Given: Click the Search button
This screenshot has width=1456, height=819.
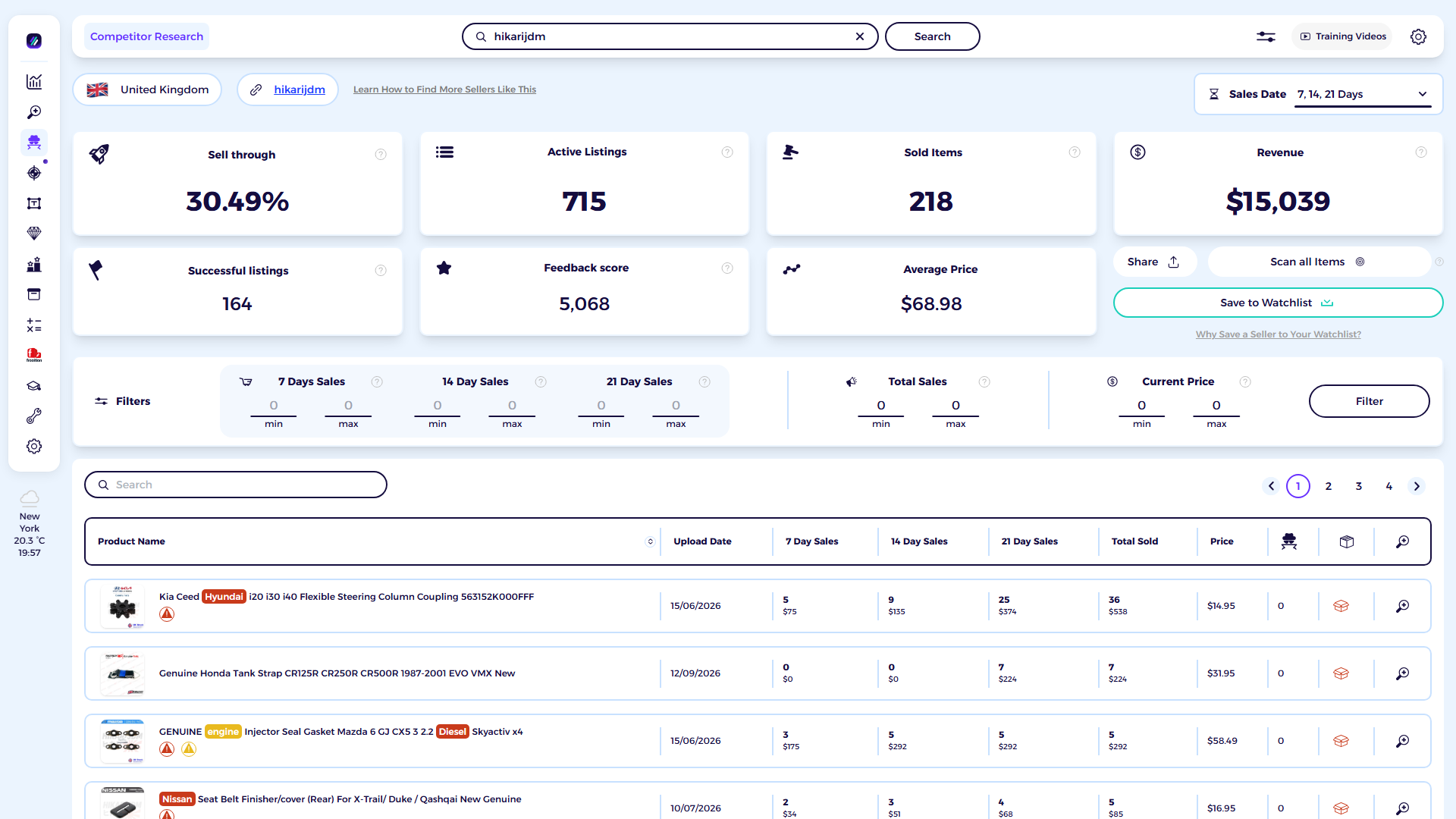Looking at the screenshot, I should [x=932, y=36].
